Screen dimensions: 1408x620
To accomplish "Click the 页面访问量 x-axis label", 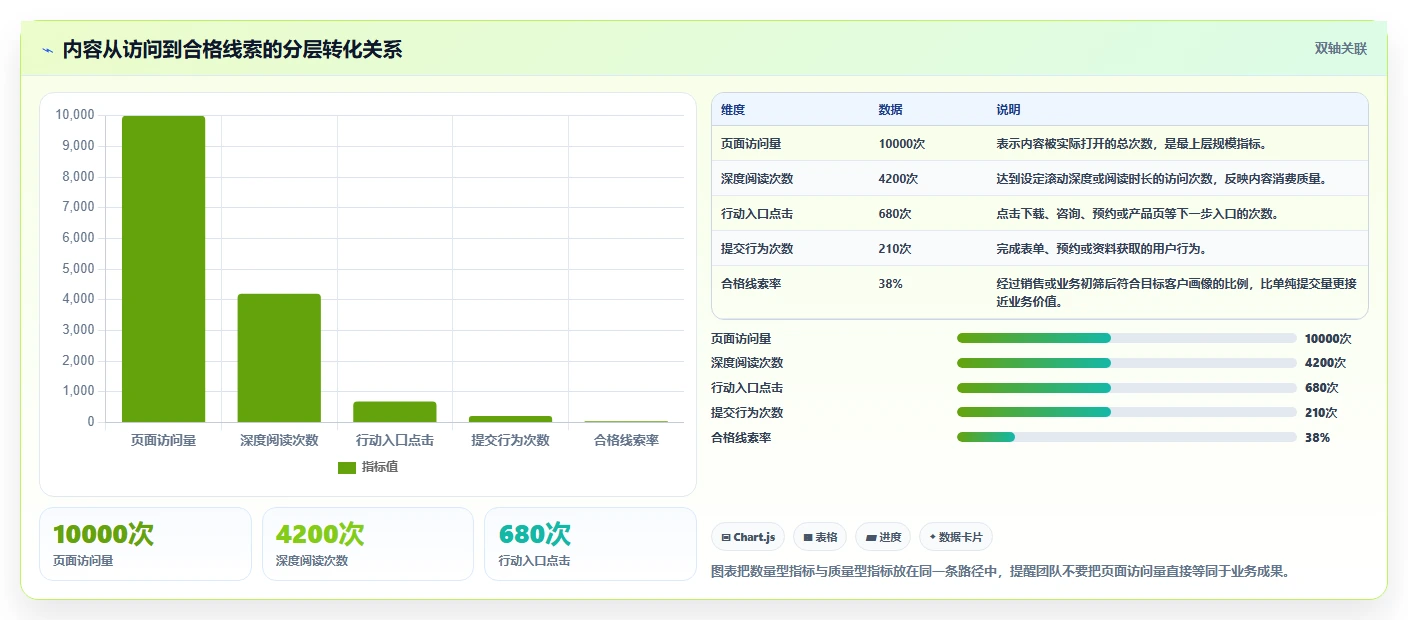I will click(x=163, y=440).
